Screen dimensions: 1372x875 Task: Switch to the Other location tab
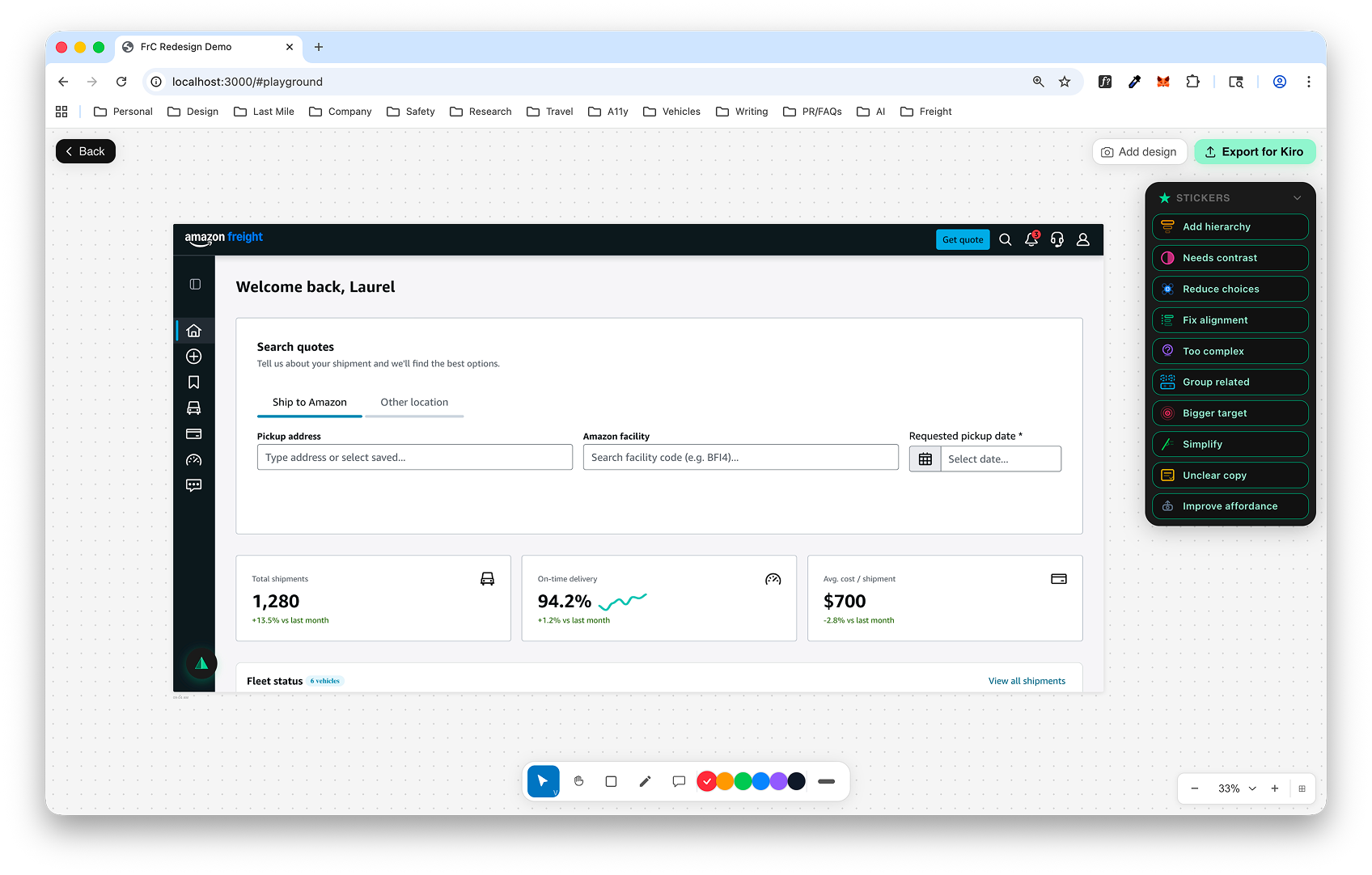click(x=414, y=402)
